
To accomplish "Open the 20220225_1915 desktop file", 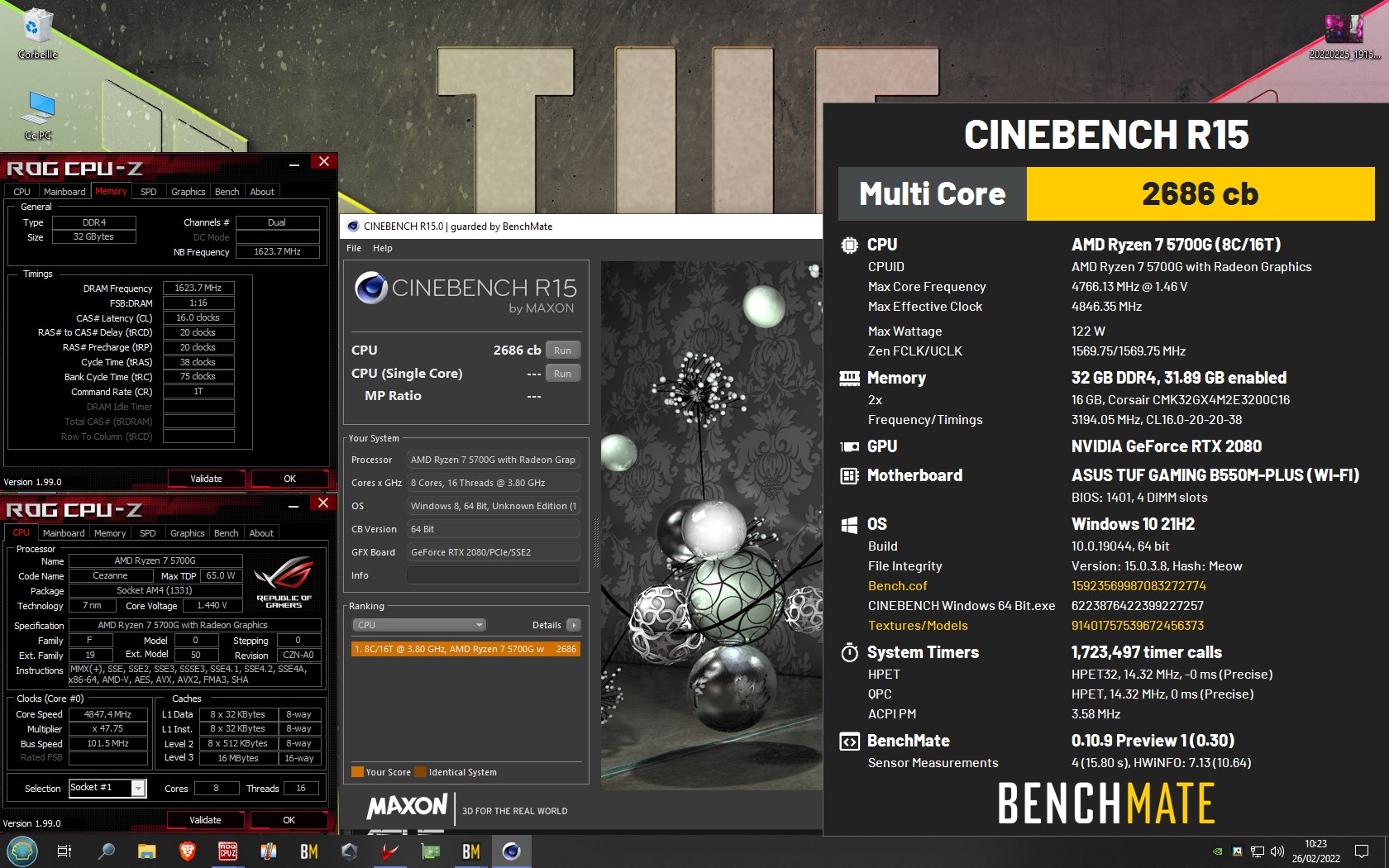I will (x=1344, y=36).
